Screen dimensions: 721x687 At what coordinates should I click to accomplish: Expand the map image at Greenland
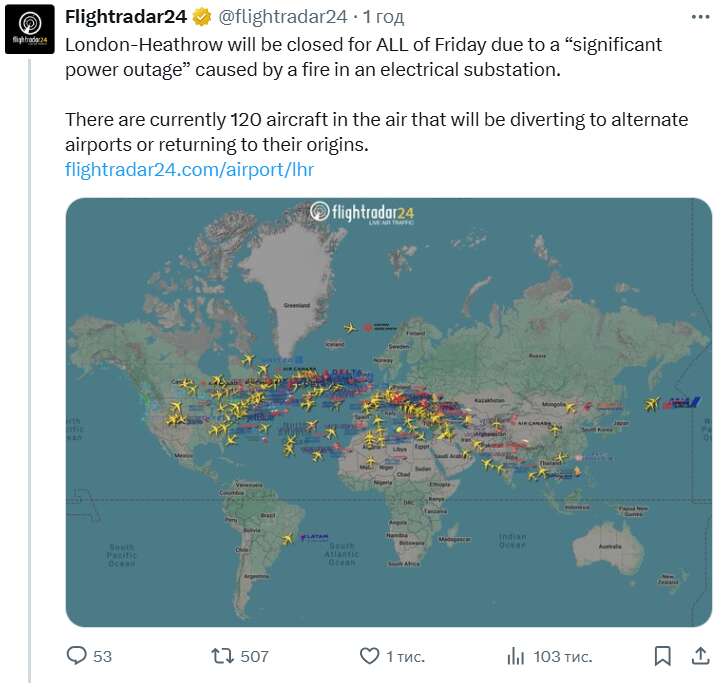pos(297,280)
